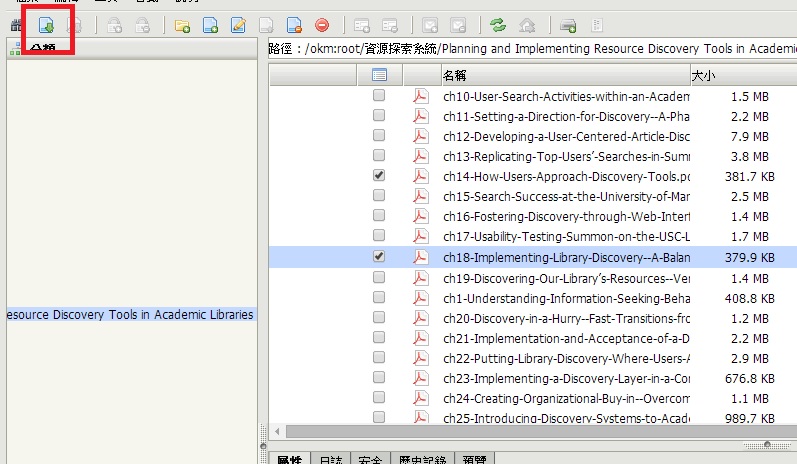The width and height of the screenshot is (797, 464).
Task: Click the remove subscription envelope icon
Action: click(x=458, y=25)
